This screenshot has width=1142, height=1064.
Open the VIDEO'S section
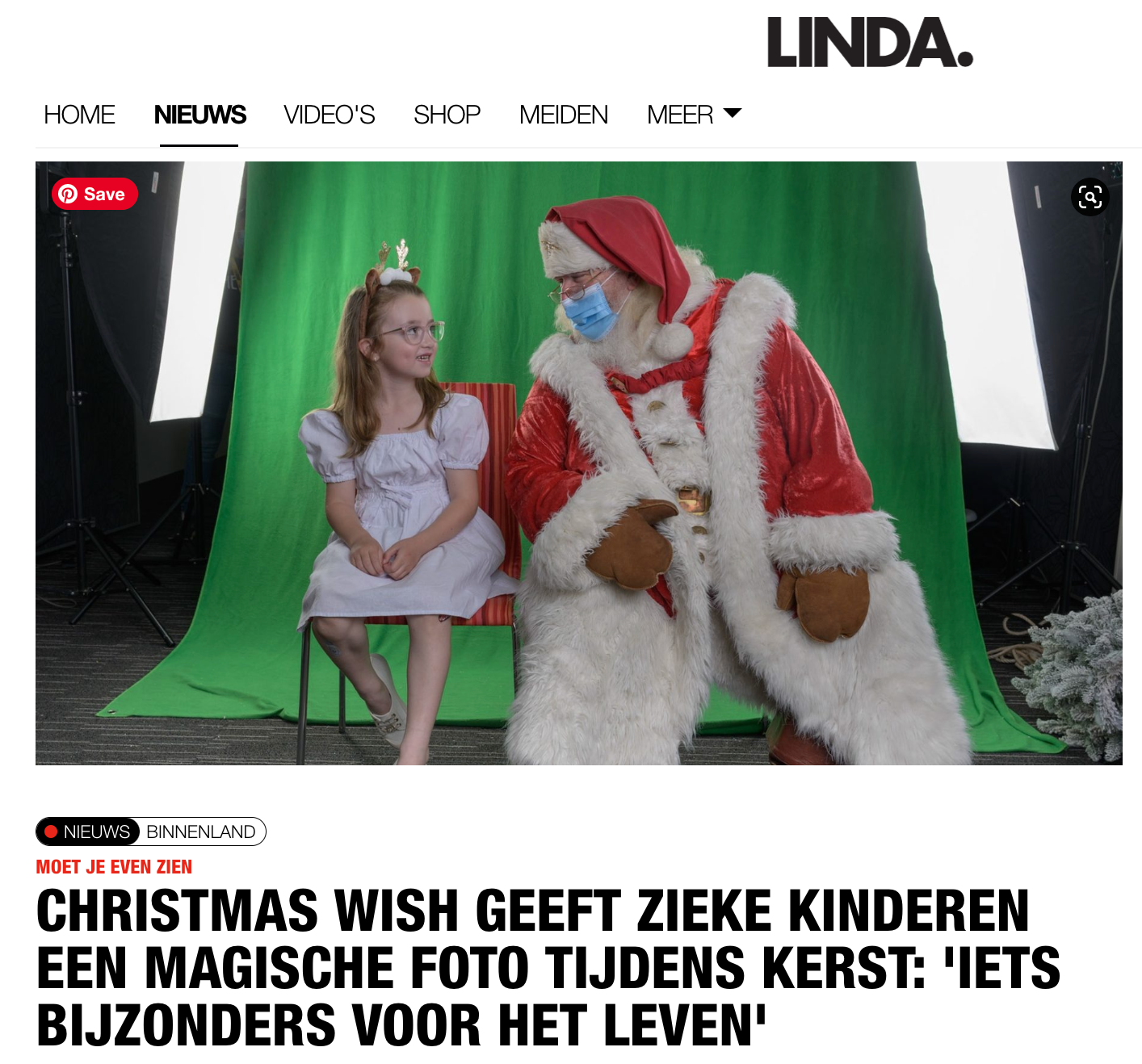[329, 115]
